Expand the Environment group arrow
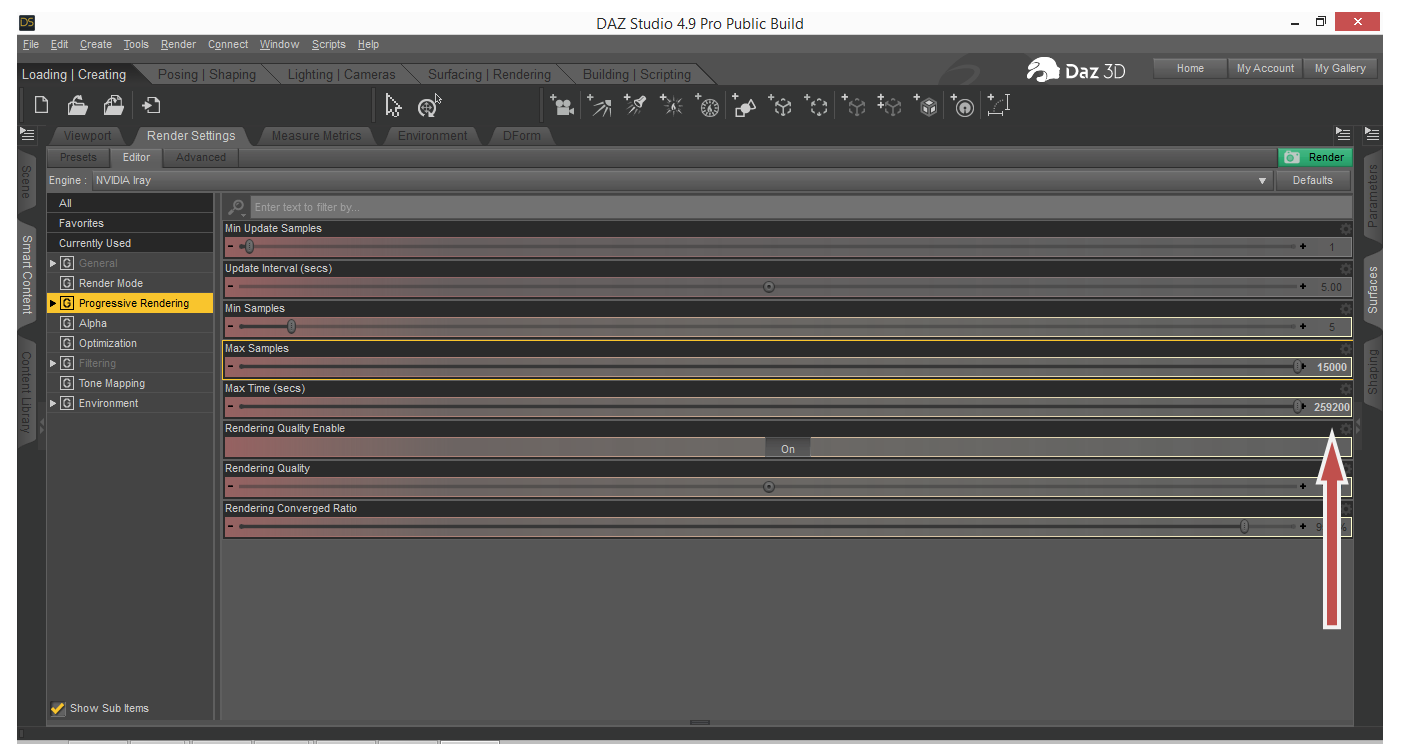The image size is (1404, 744). [x=53, y=403]
